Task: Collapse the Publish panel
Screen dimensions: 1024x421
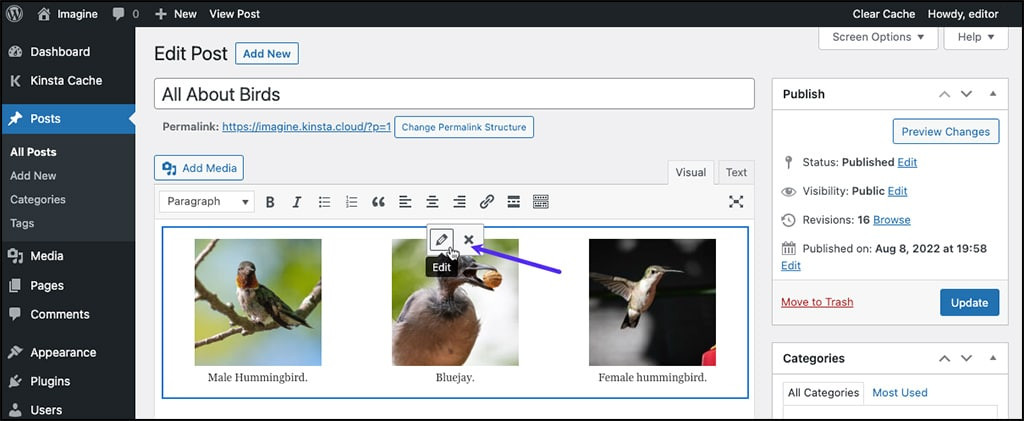Action: [992, 94]
